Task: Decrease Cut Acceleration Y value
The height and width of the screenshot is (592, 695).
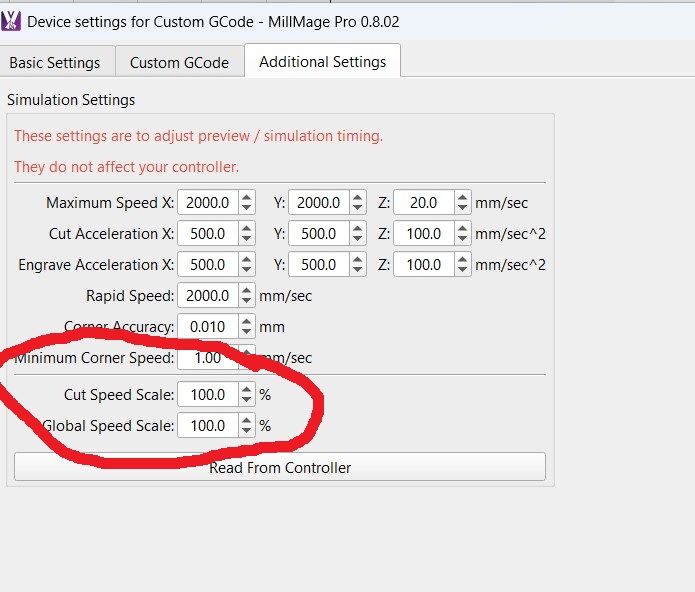Action: (357, 239)
